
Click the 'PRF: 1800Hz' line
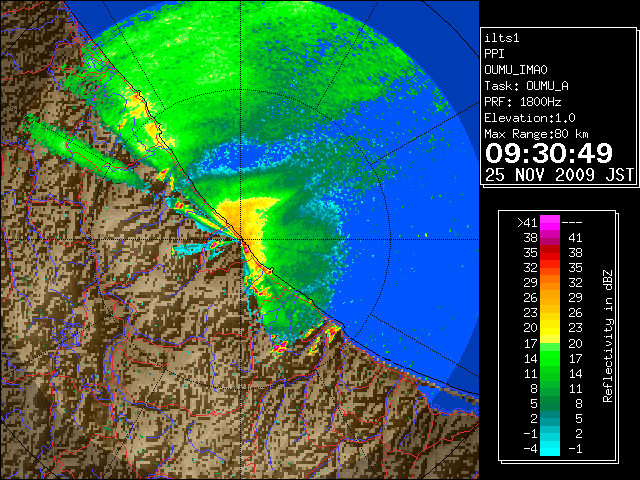pyautogui.click(x=523, y=102)
